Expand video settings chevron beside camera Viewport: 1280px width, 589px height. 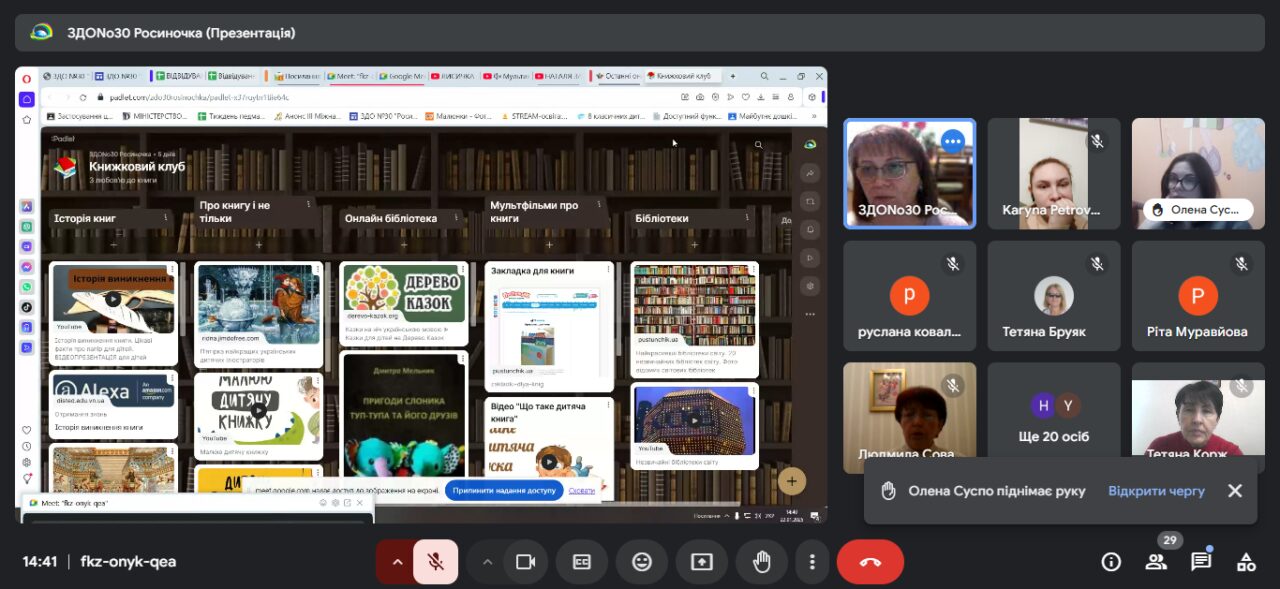point(487,562)
